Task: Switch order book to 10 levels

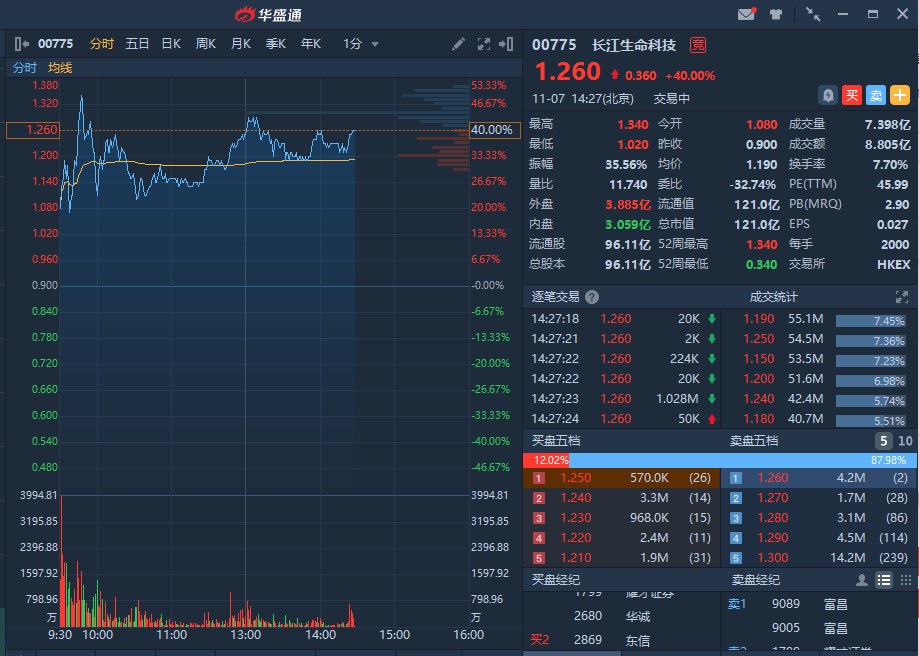Action: [905, 441]
